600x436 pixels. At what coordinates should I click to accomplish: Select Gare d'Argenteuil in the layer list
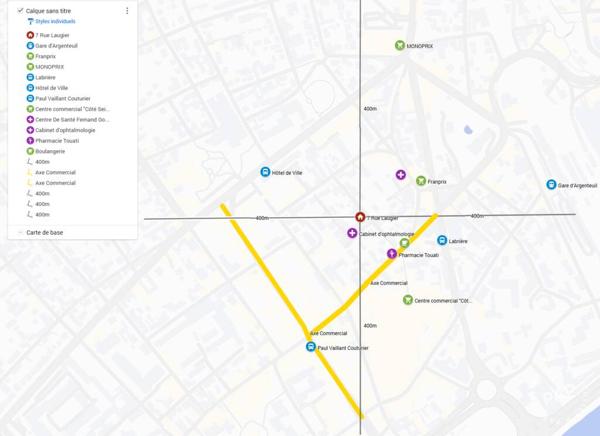[56, 46]
